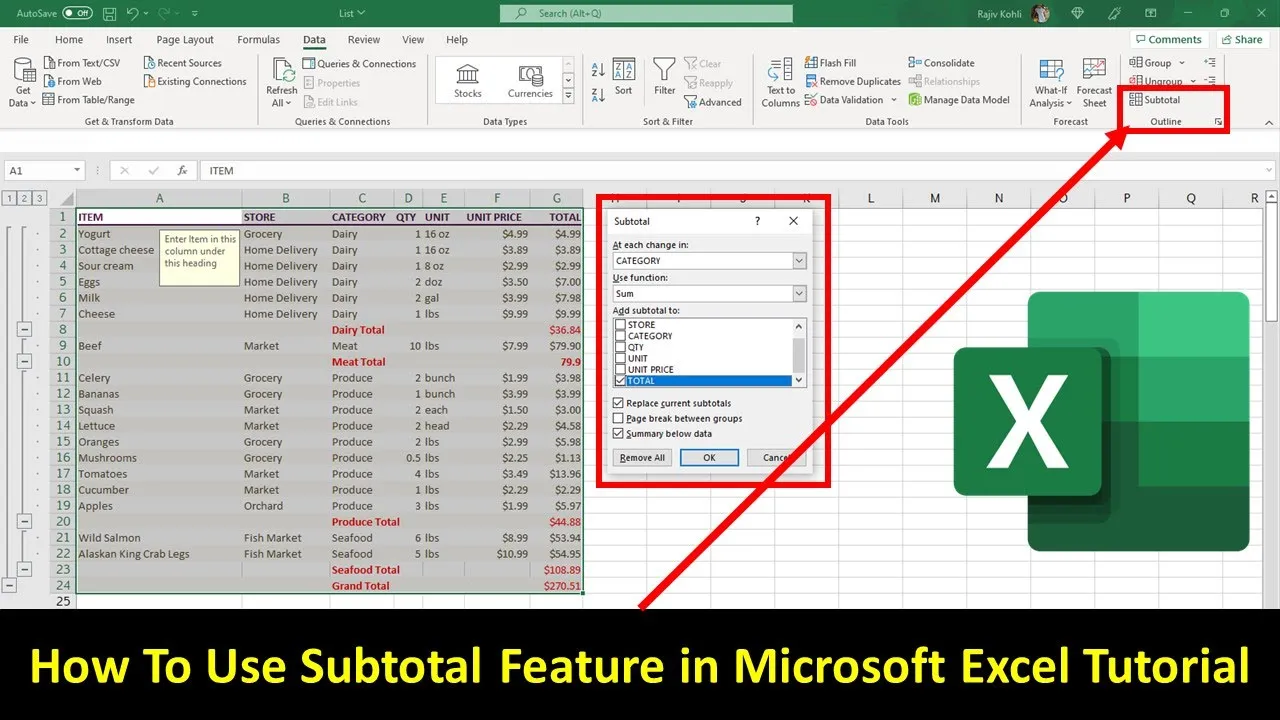Click the Save icon in title bar
1280x720 pixels.
tap(109, 13)
